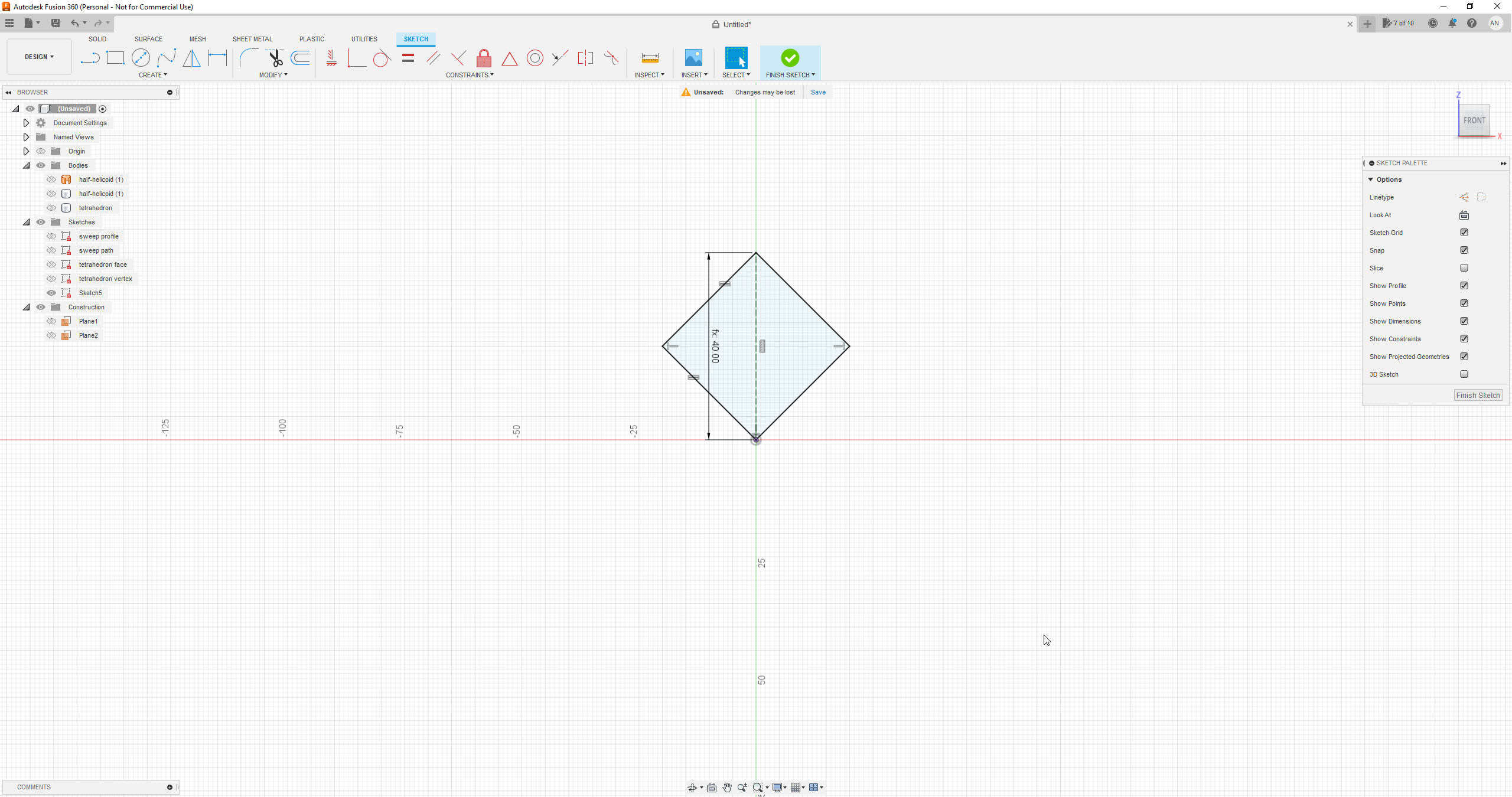This screenshot has width=1512, height=797.
Task: Expand Document Settings in the browser
Action: click(26, 123)
